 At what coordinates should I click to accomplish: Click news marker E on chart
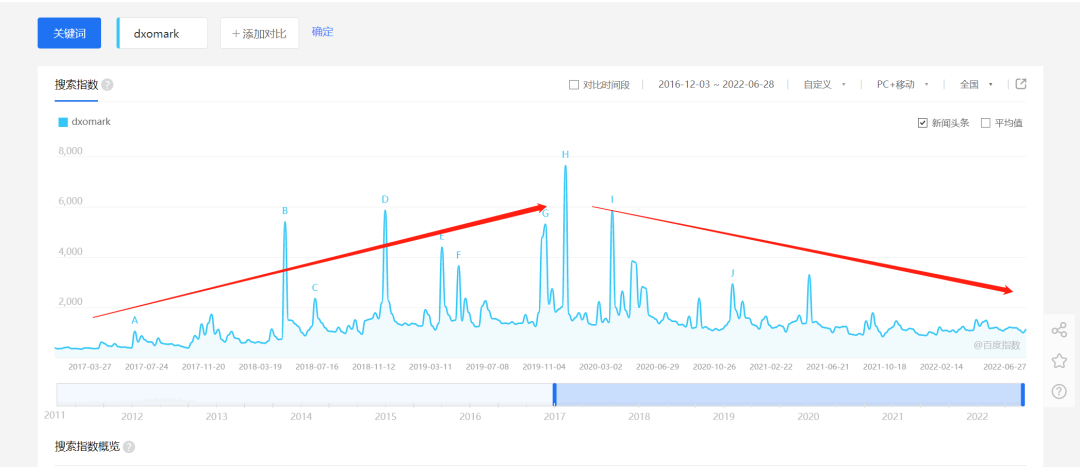click(x=442, y=237)
